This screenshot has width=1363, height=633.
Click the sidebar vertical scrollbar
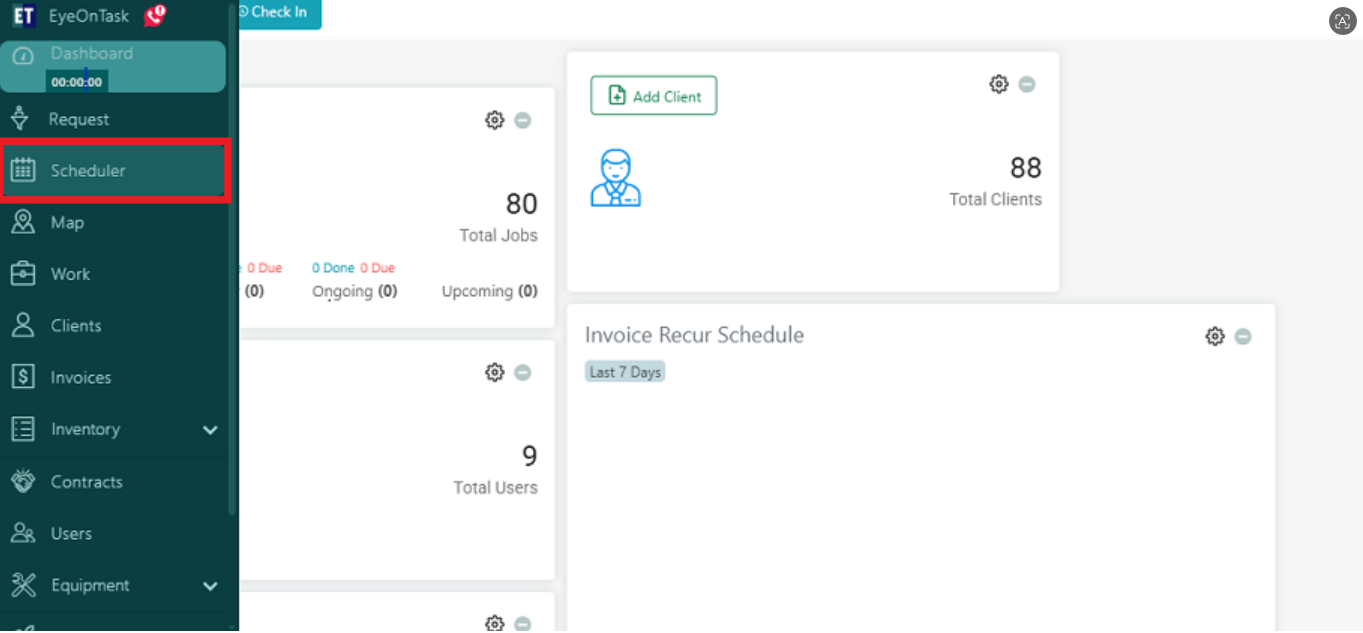click(x=233, y=300)
